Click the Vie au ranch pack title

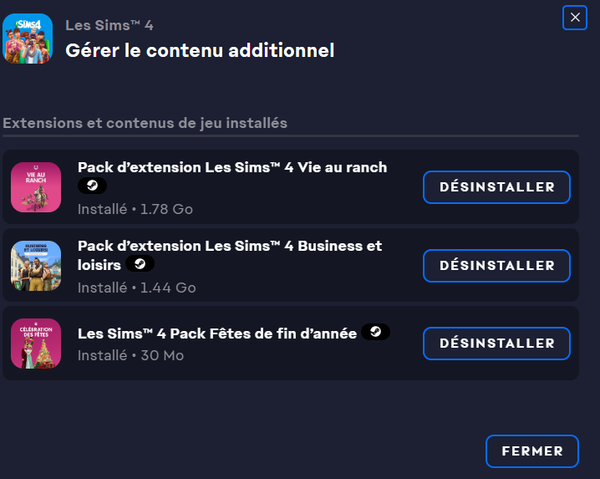click(x=232, y=167)
